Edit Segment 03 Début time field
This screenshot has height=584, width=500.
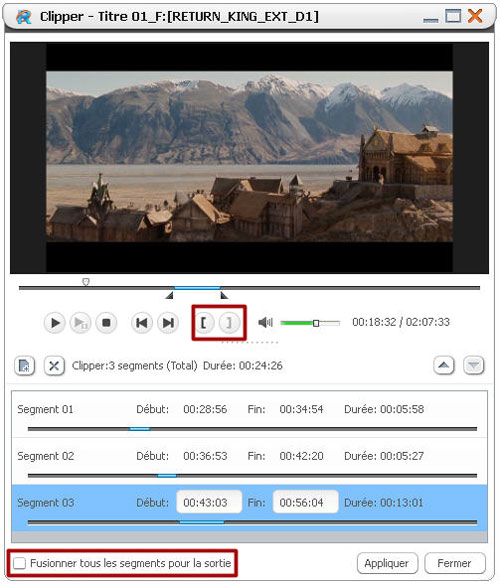tap(209, 502)
